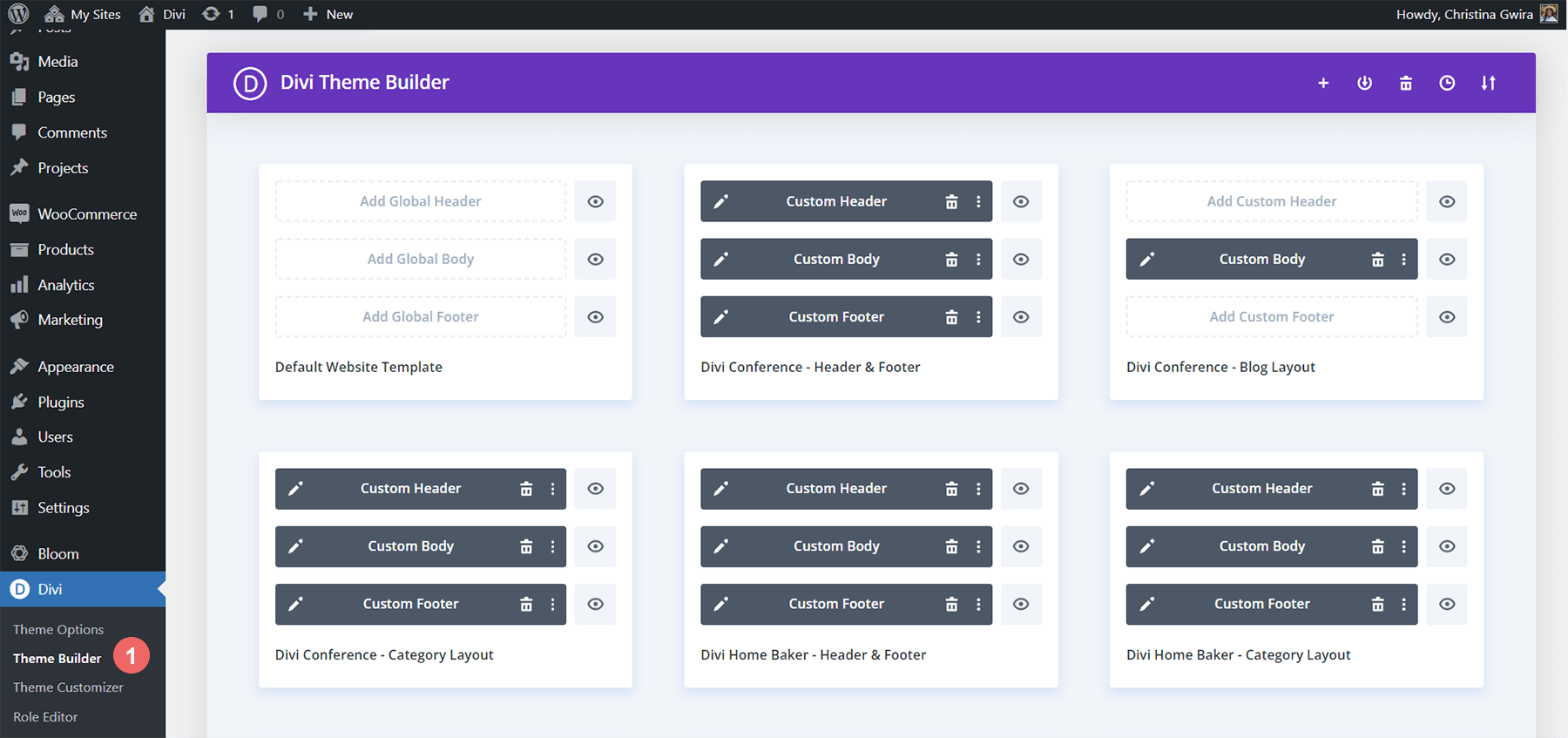Viewport: 1568px width, 738px height.
Task: Delete Custom Body in Divi Conference Blog Layout
Action: 1377,259
